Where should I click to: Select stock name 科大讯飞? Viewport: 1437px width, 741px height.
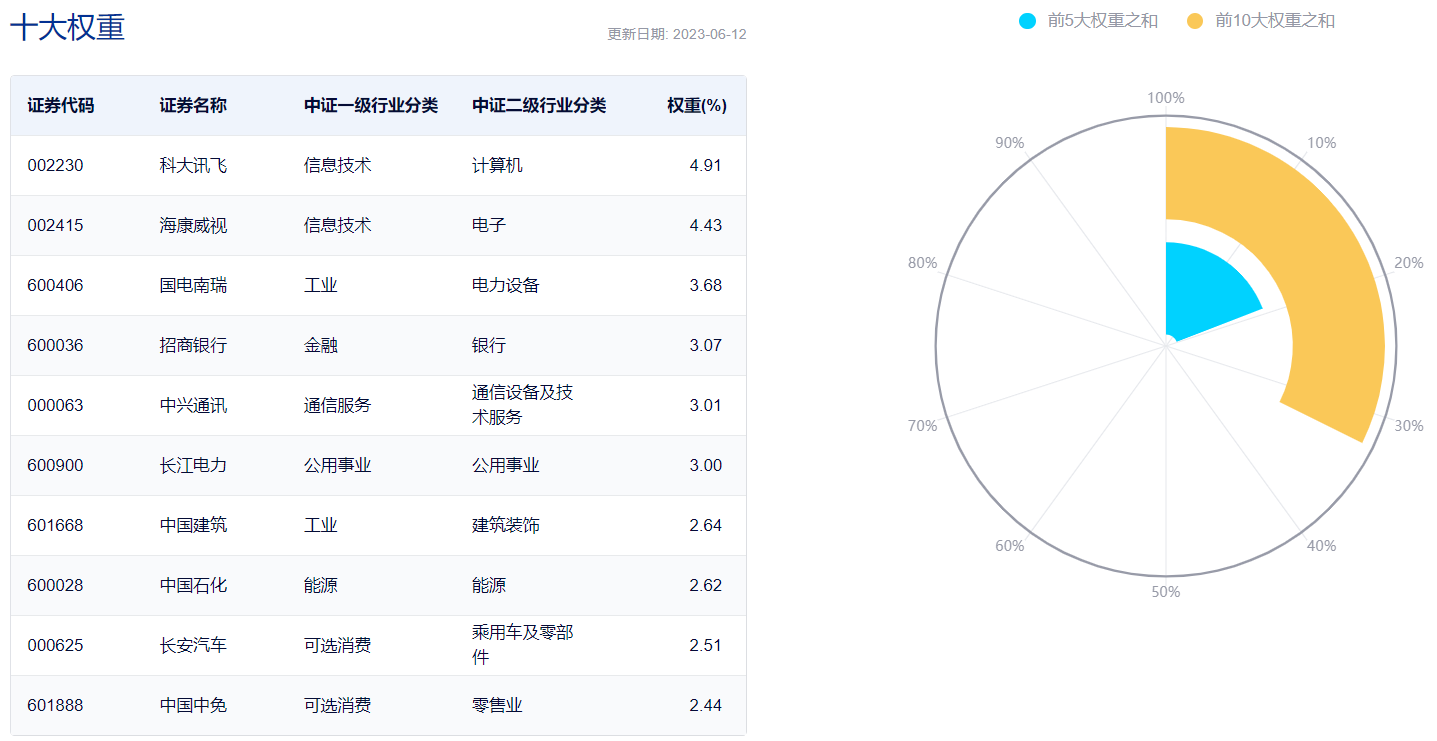(x=193, y=165)
